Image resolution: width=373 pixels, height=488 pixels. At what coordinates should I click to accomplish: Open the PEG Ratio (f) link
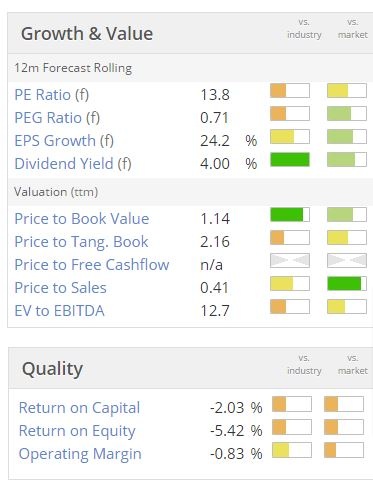(57, 118)
